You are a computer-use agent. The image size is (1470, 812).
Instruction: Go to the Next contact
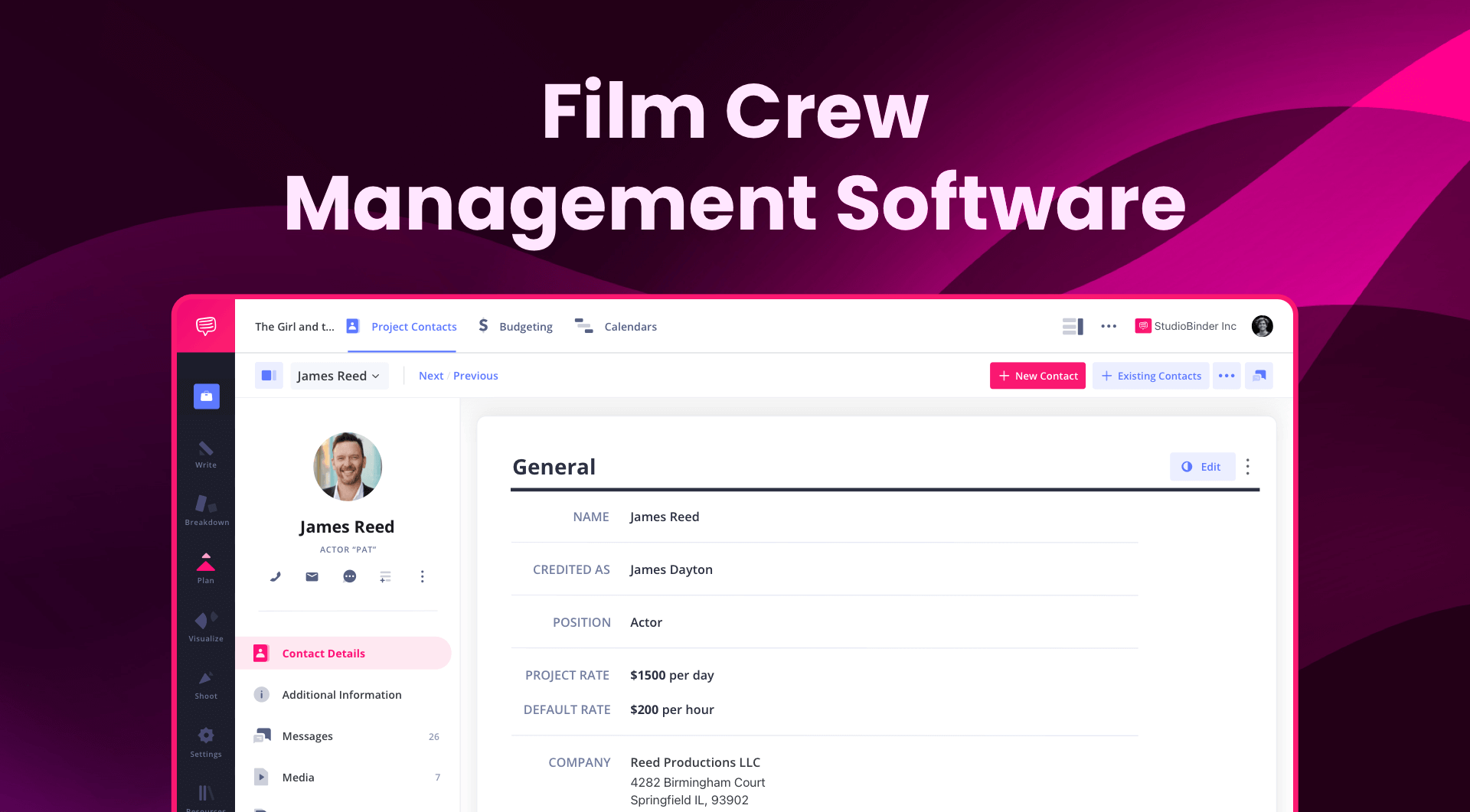(430, 375)
